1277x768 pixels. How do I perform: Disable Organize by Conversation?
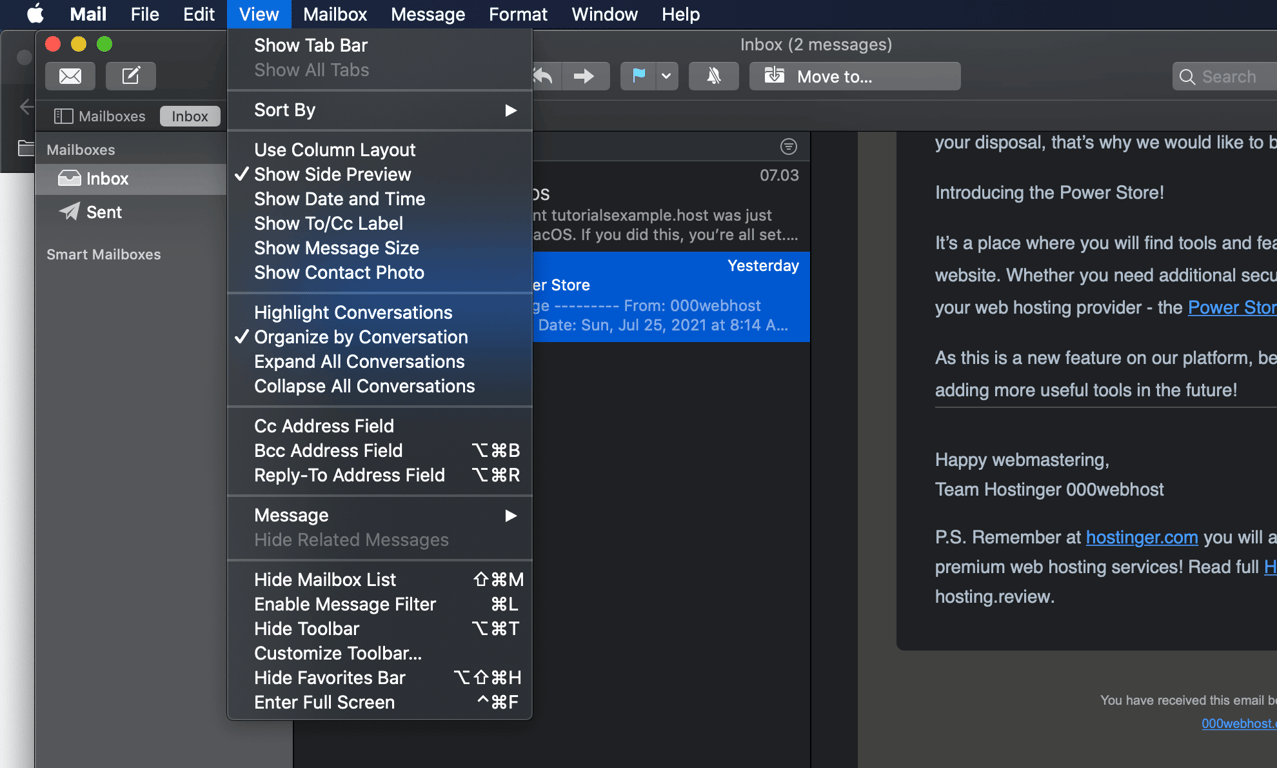click(x=362, y=337)
